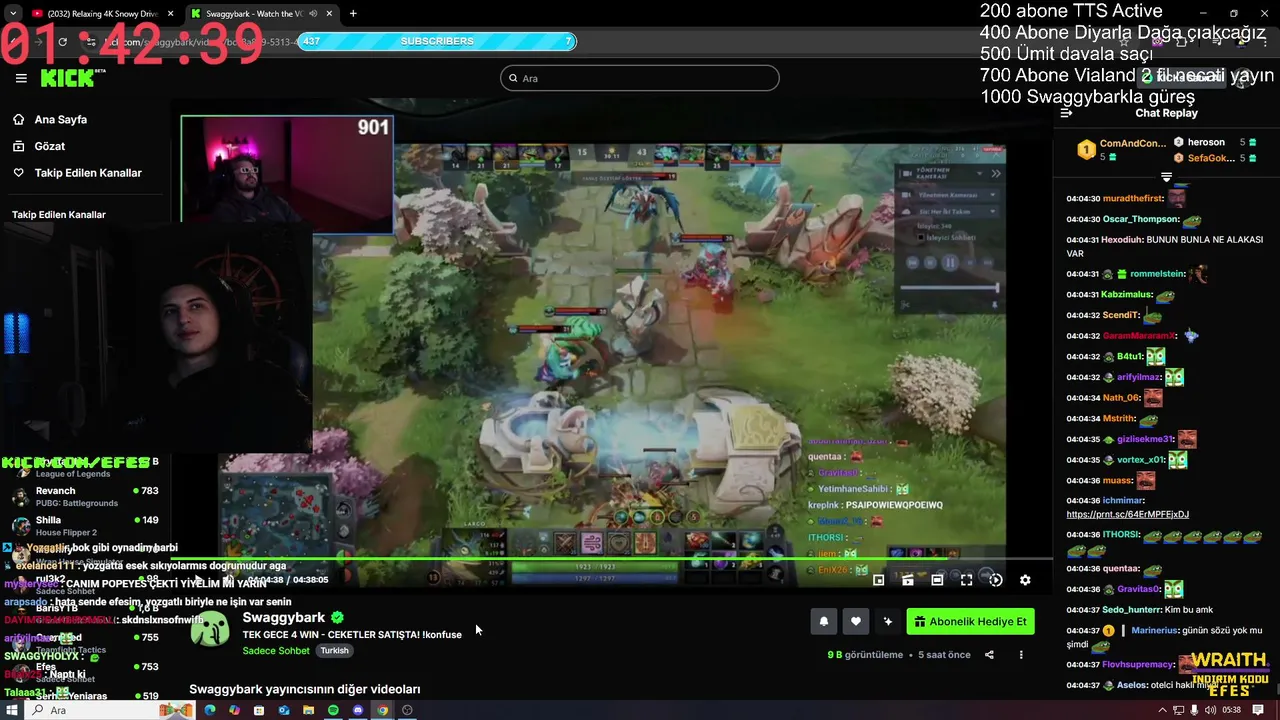1280x720 pixels.
Task: Open the Kick hamburger sidebar menu
Action: 21,78
